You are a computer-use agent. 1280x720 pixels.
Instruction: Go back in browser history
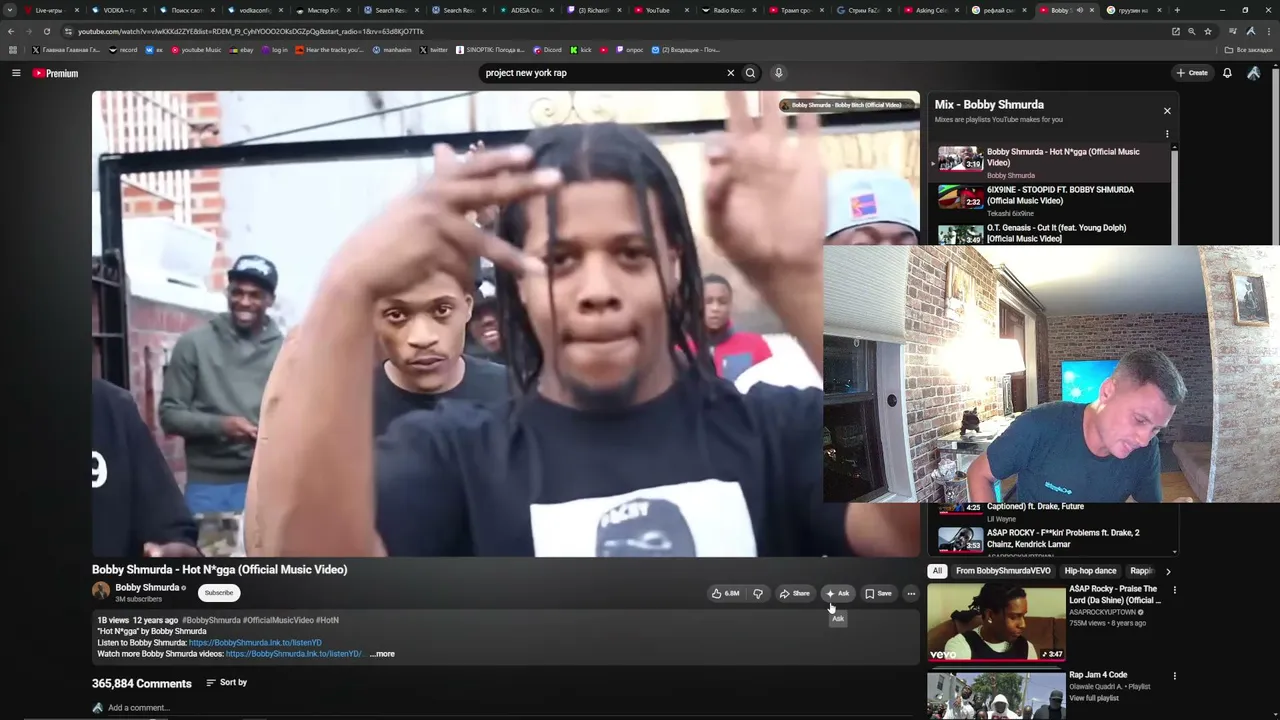click(11, 31)
